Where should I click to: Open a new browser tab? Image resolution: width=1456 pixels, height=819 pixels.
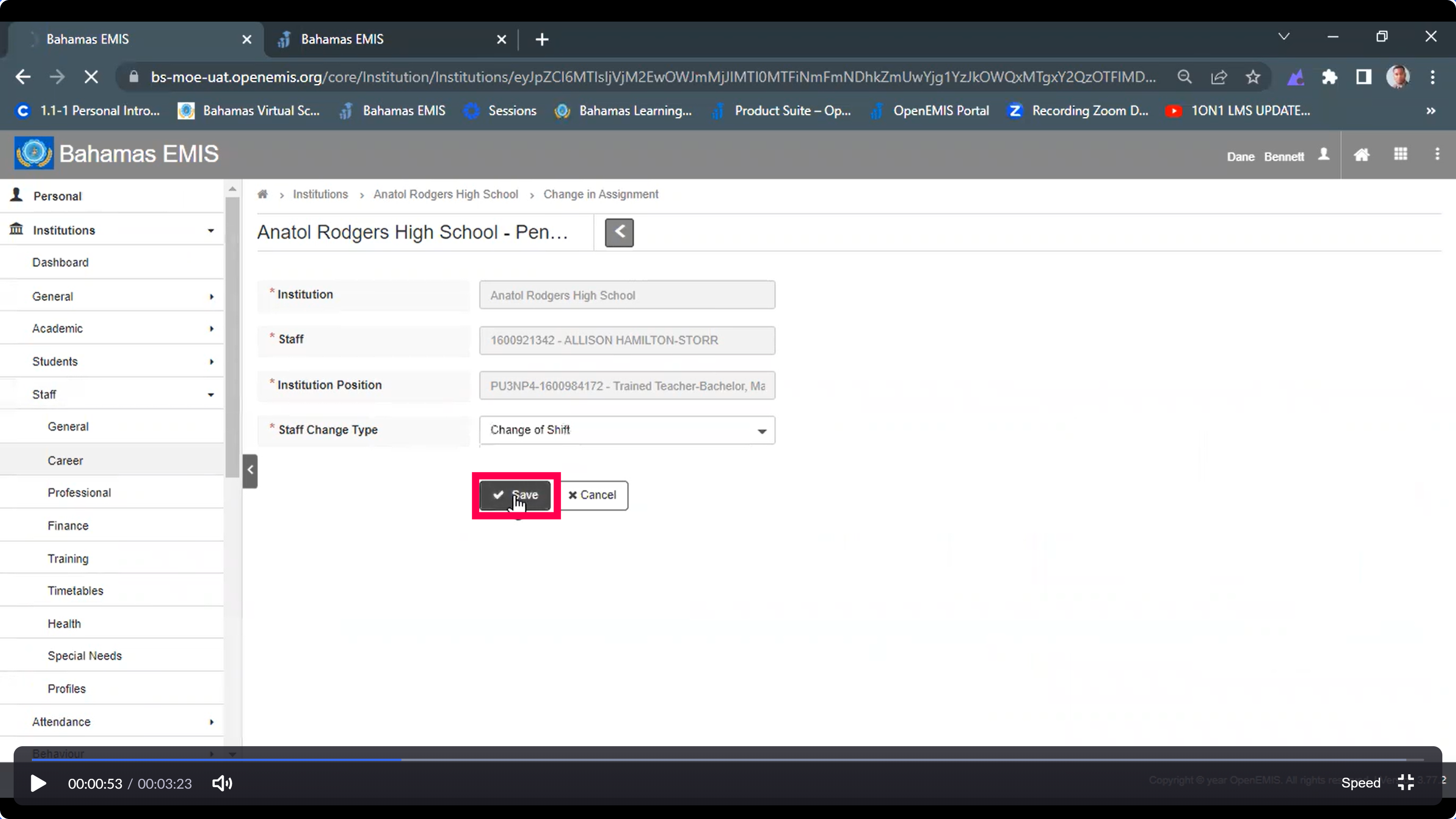point(541,39)
